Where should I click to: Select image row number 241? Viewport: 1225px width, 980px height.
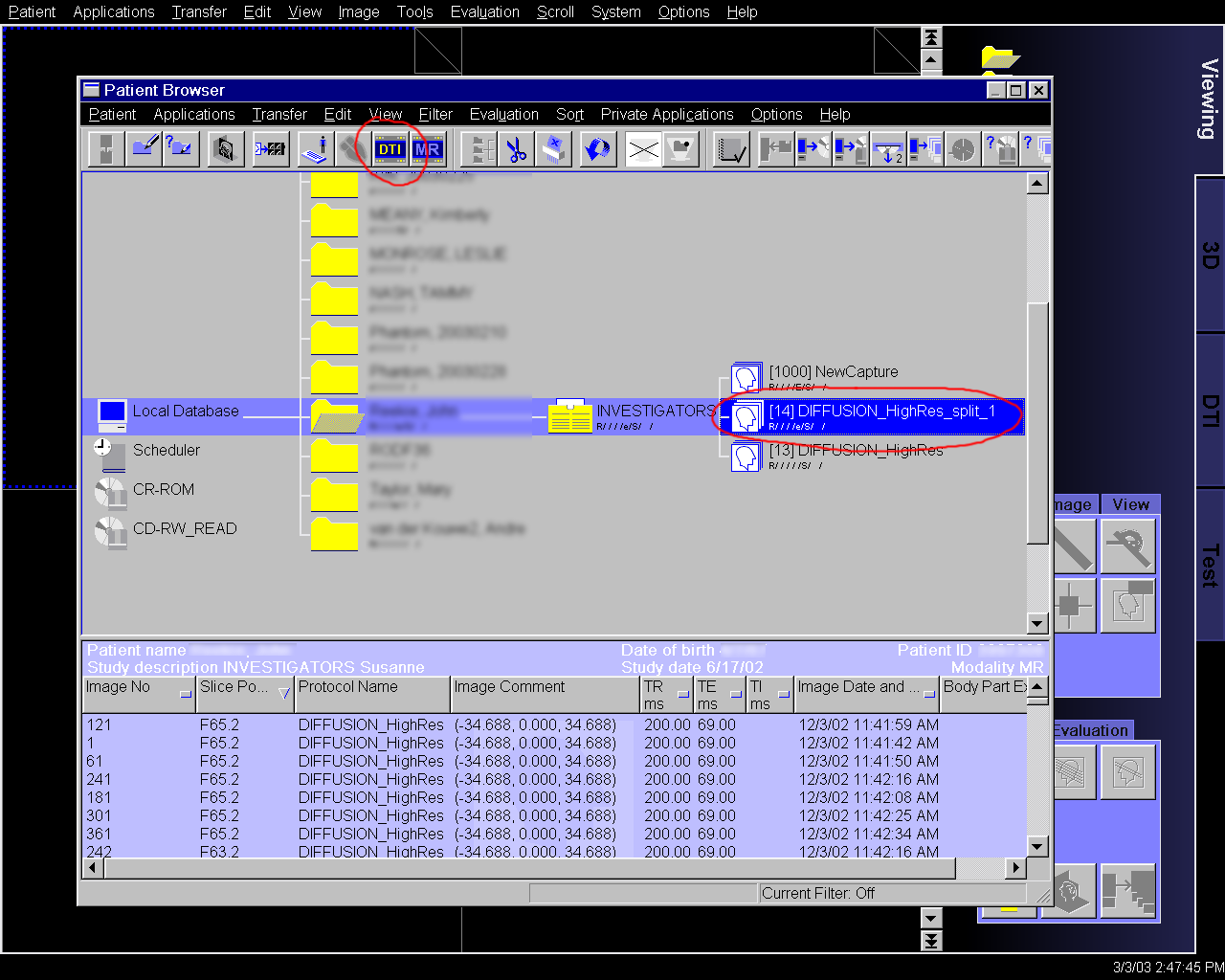click(555, 779)
